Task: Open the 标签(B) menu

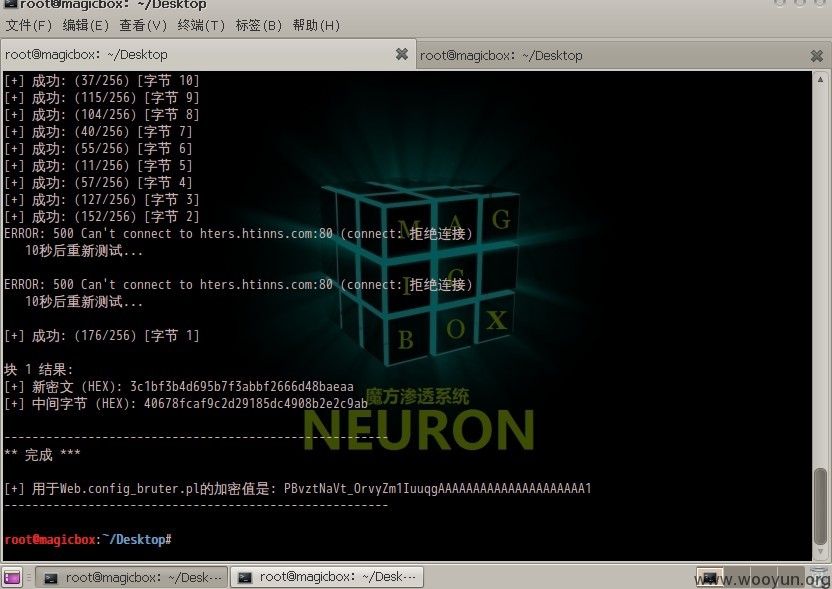Action: [x=258, y=25]
